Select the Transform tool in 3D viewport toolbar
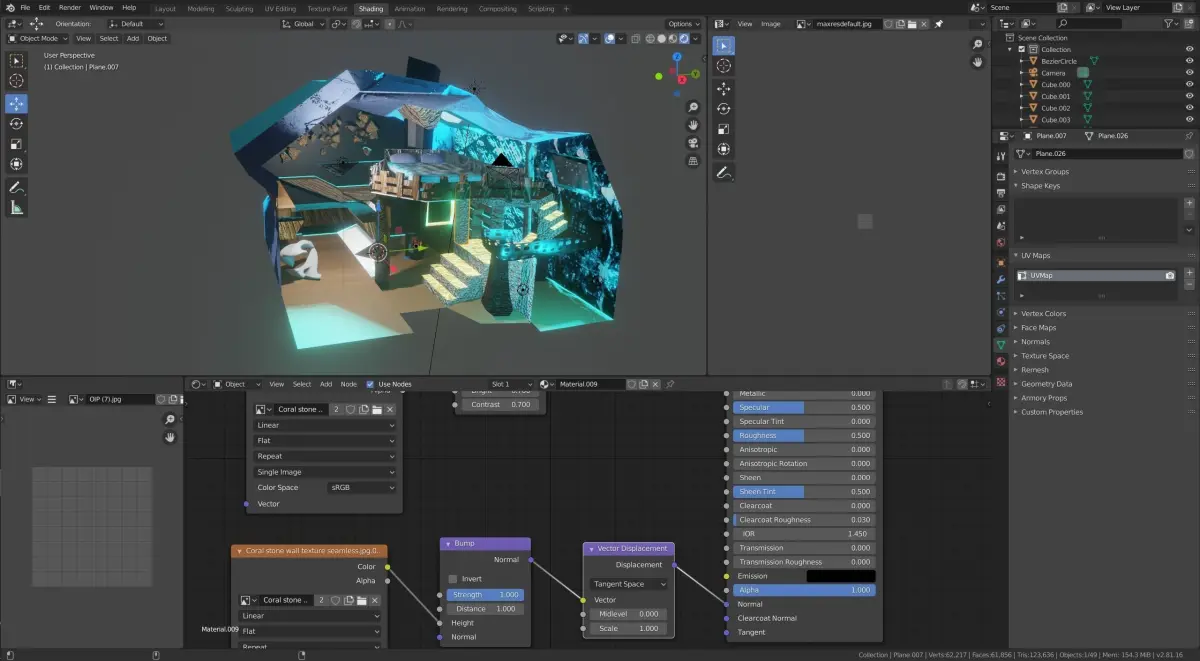Image resolution: width=1200 pixels, height=661 pixels. click(x=16, y=164)
